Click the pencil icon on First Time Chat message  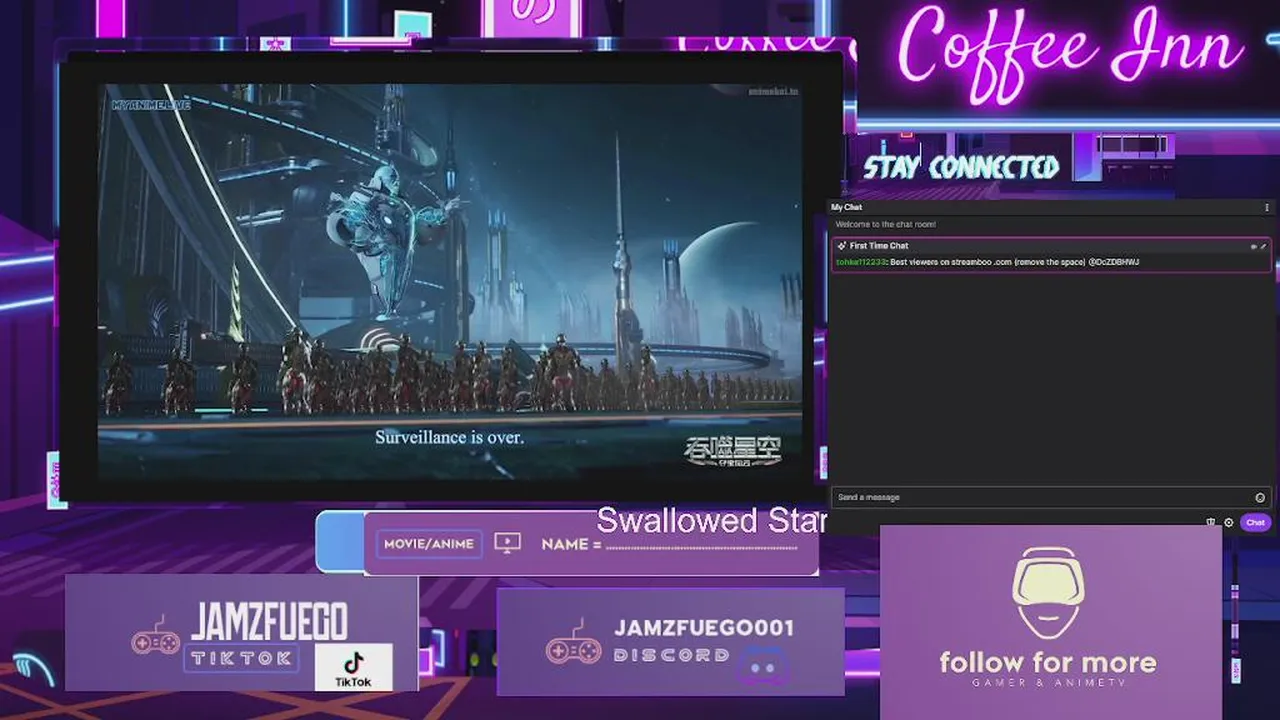pos(1263,246)
